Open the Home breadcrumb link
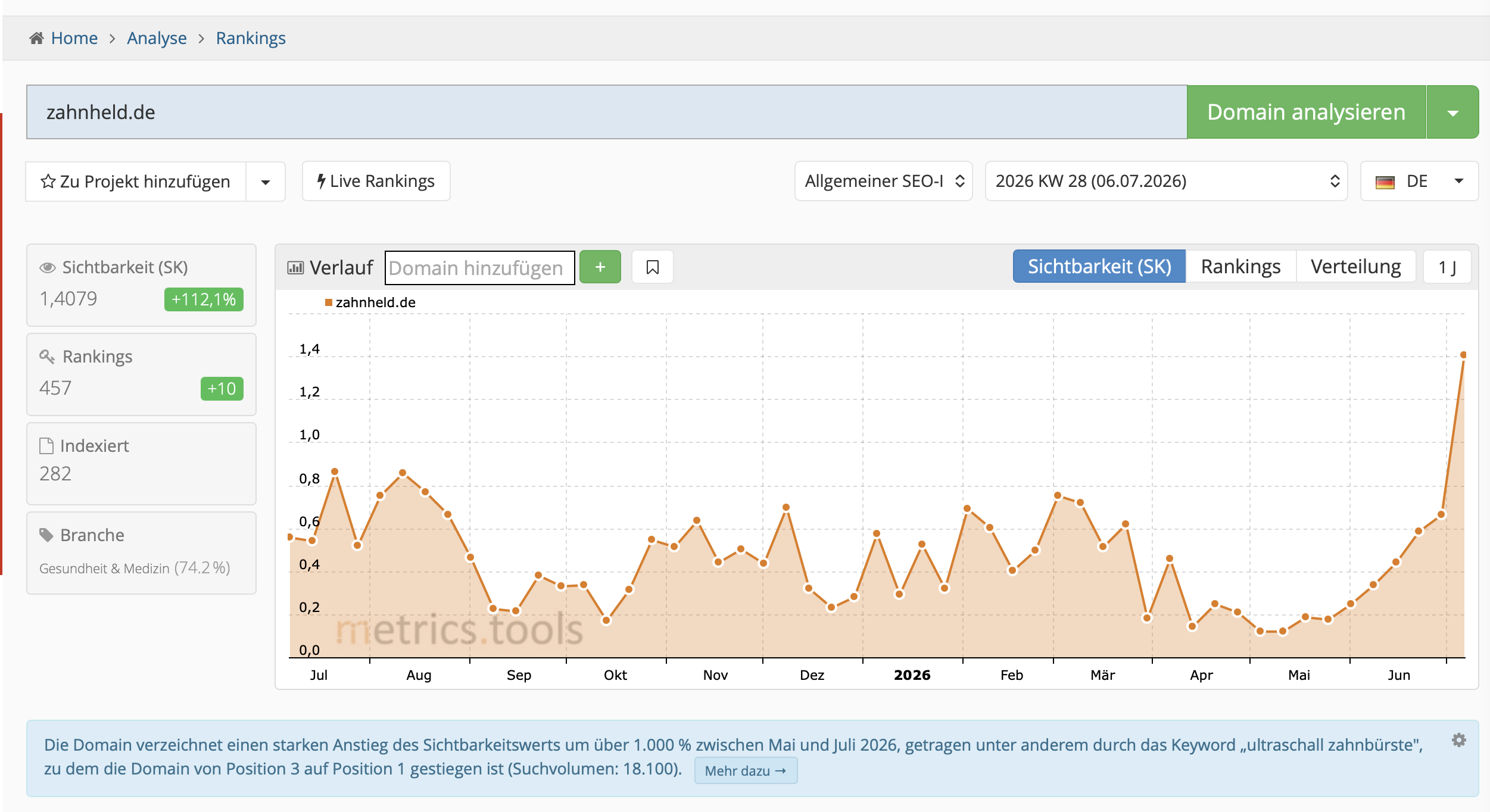1490x812 pixels. coord(74,38)
